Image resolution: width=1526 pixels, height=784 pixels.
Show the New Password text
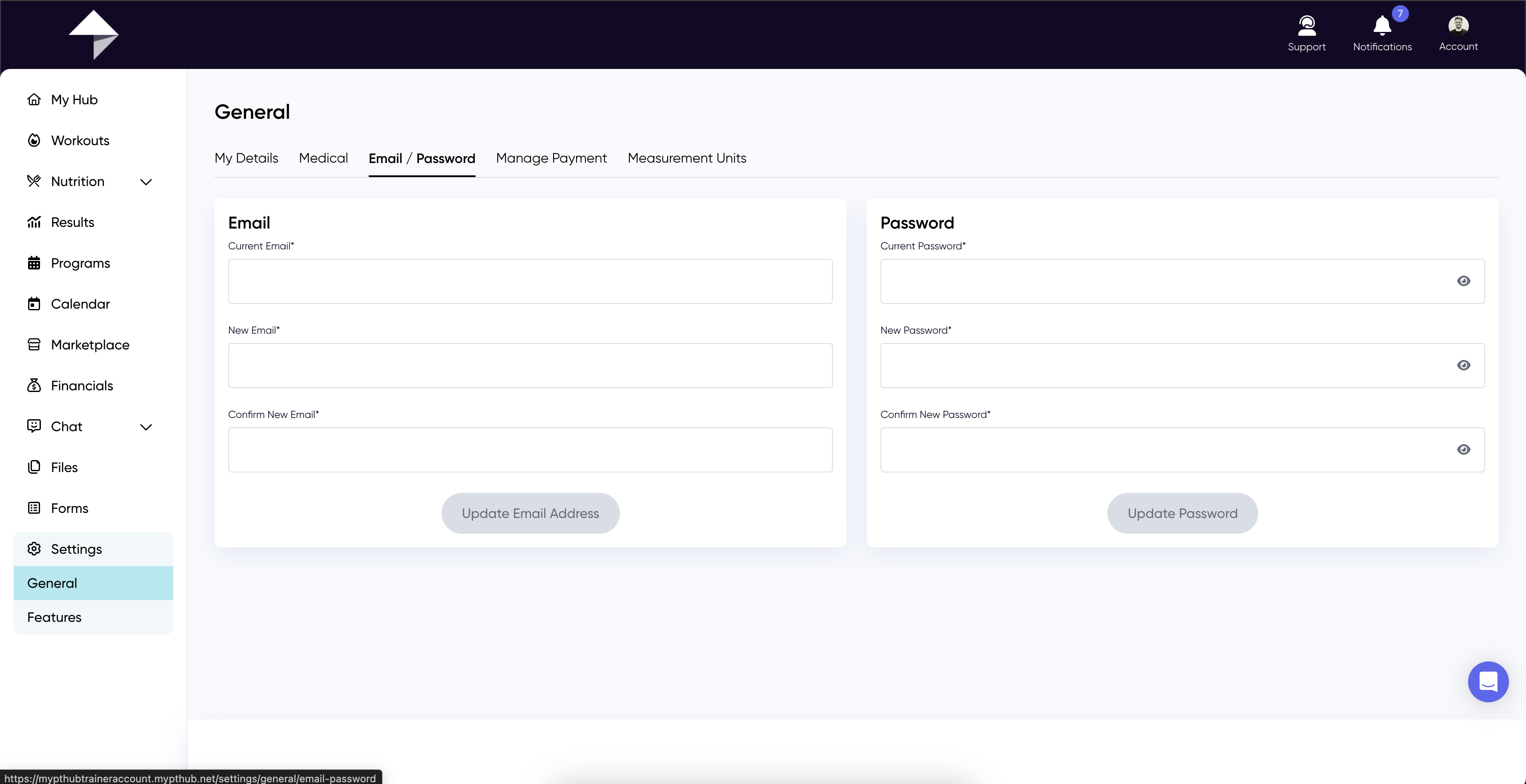tap(1464, 365)
